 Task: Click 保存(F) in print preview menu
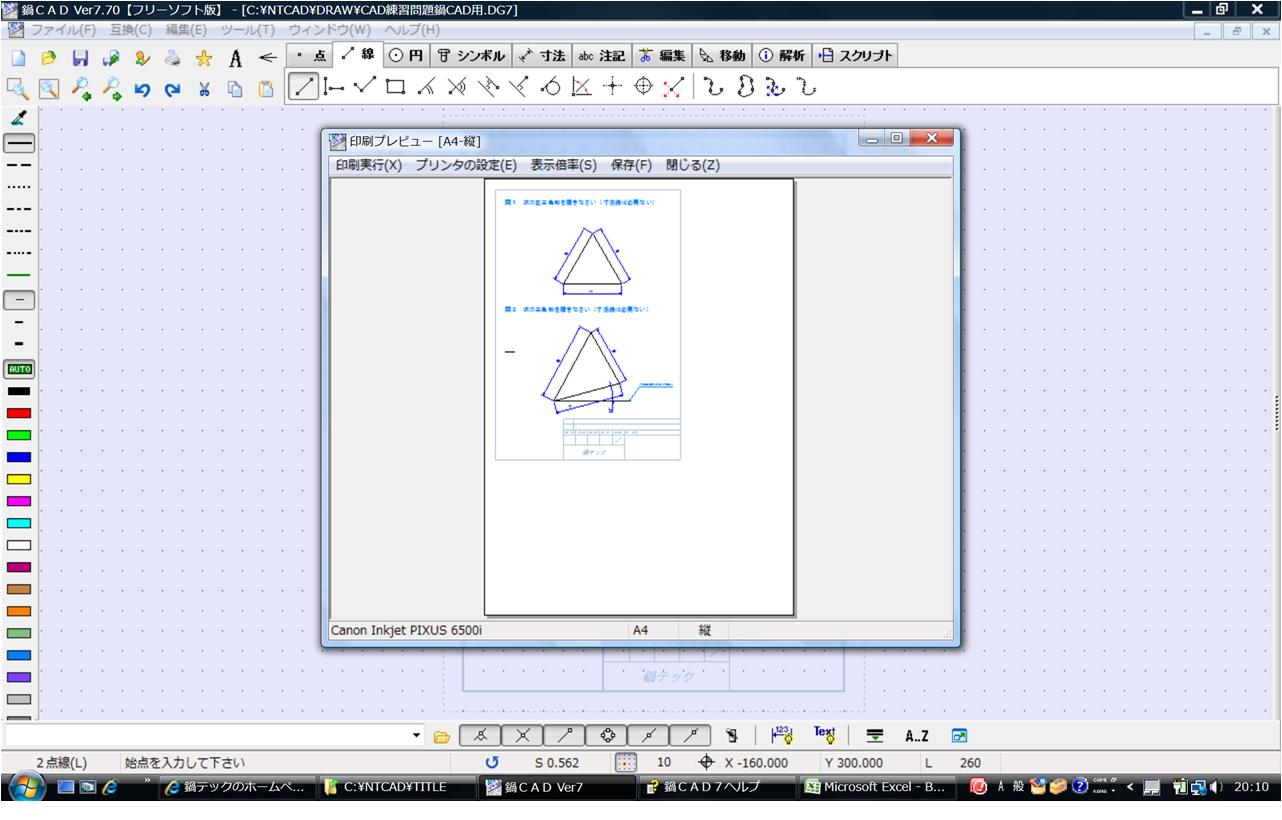point(631,165)
